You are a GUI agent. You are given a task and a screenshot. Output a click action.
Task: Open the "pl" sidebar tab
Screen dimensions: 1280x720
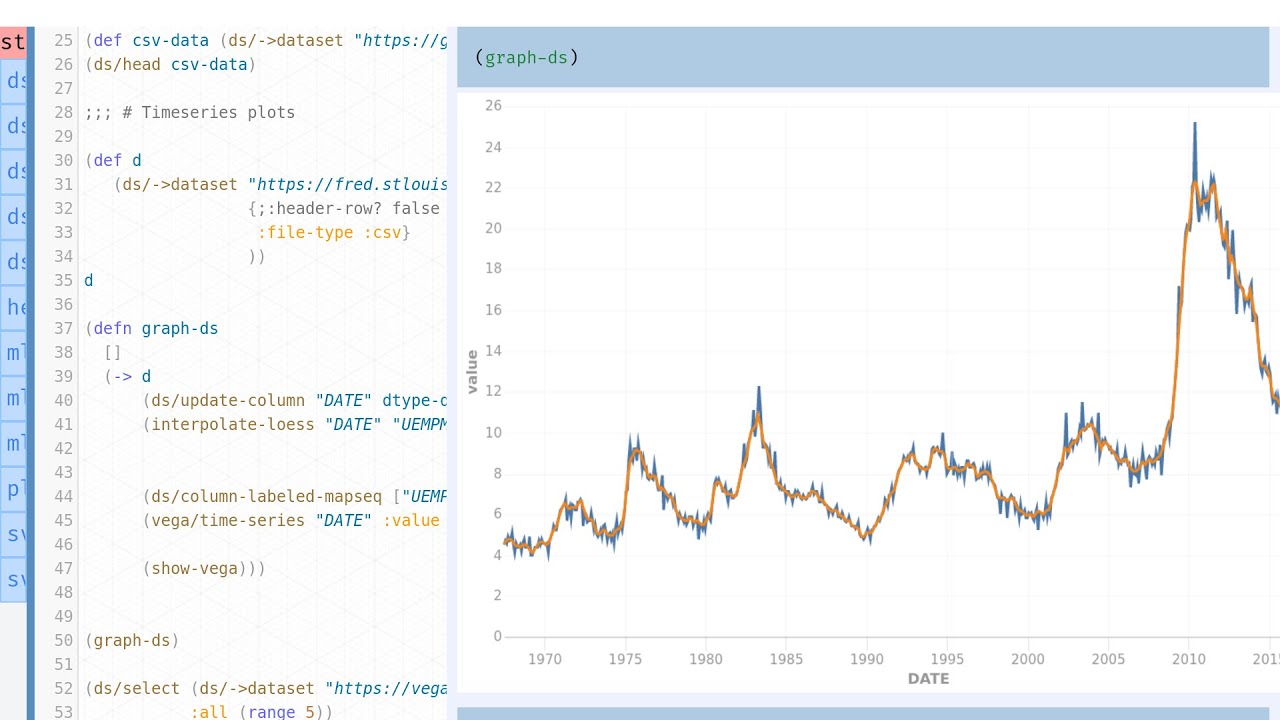14,489
